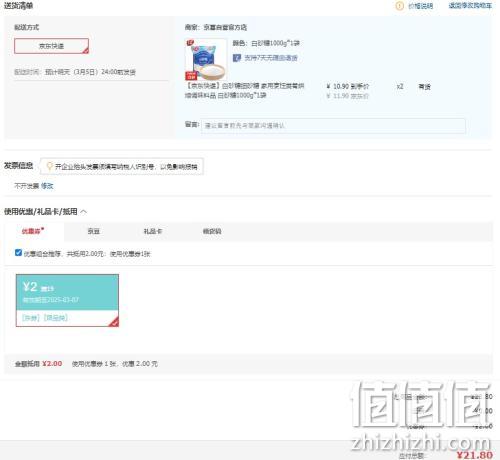Open the 领货码 tab

pos(212,231)
